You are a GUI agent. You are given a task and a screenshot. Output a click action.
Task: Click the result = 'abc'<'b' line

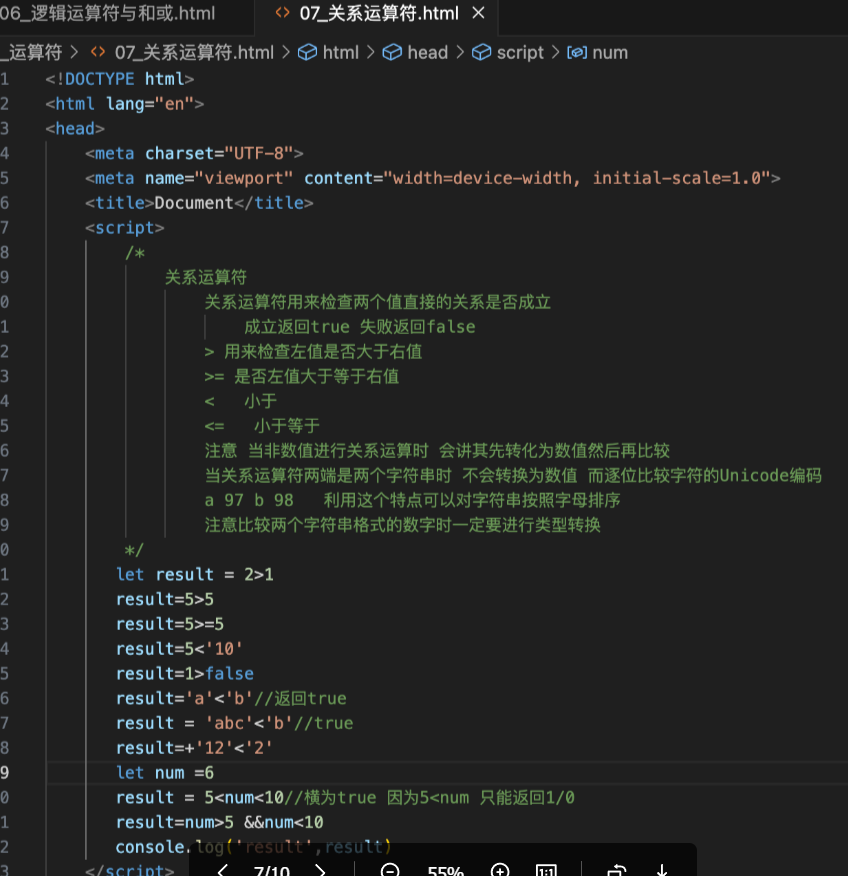235,723
